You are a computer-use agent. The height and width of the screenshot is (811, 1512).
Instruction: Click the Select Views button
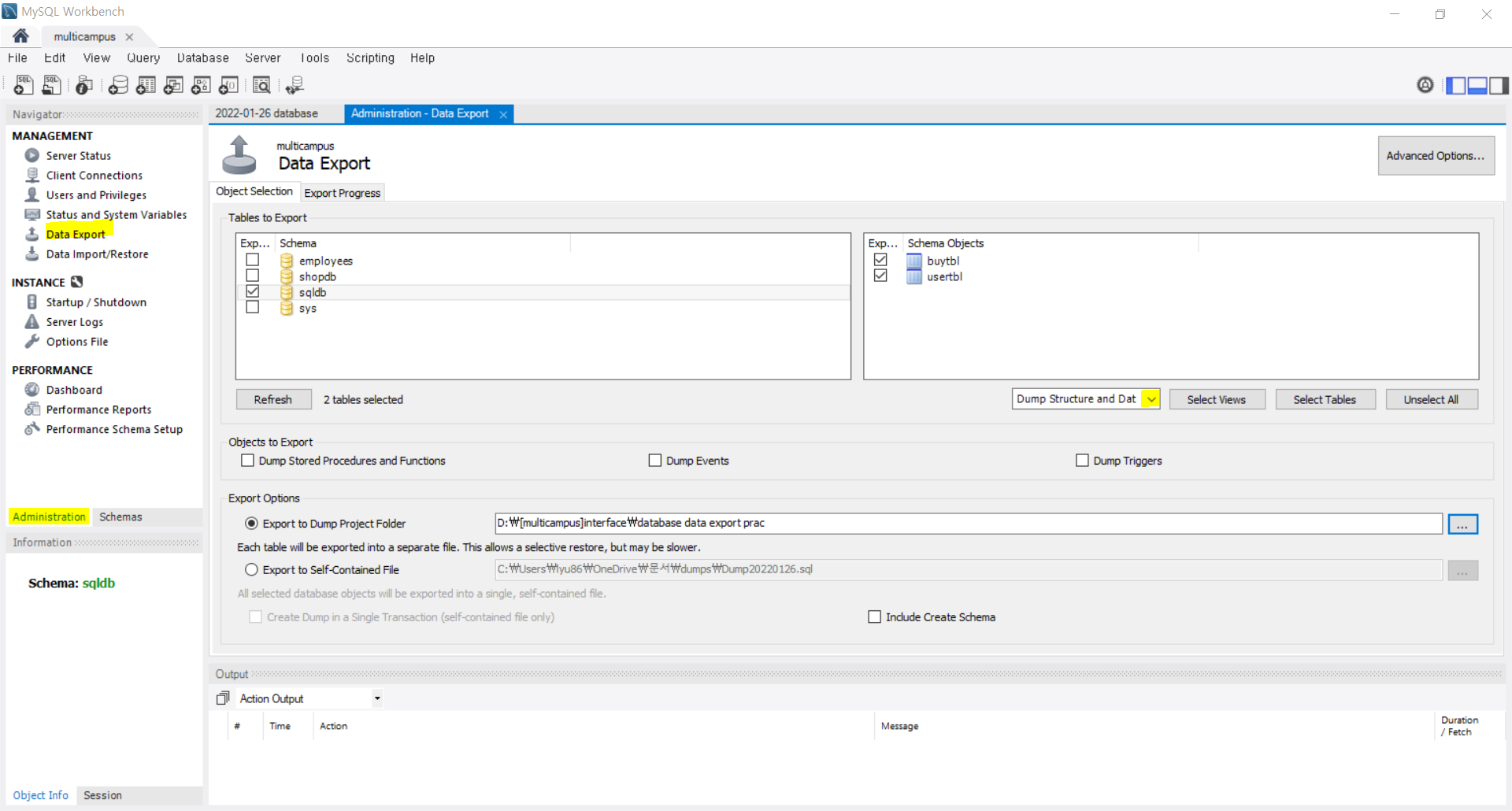1217,399
